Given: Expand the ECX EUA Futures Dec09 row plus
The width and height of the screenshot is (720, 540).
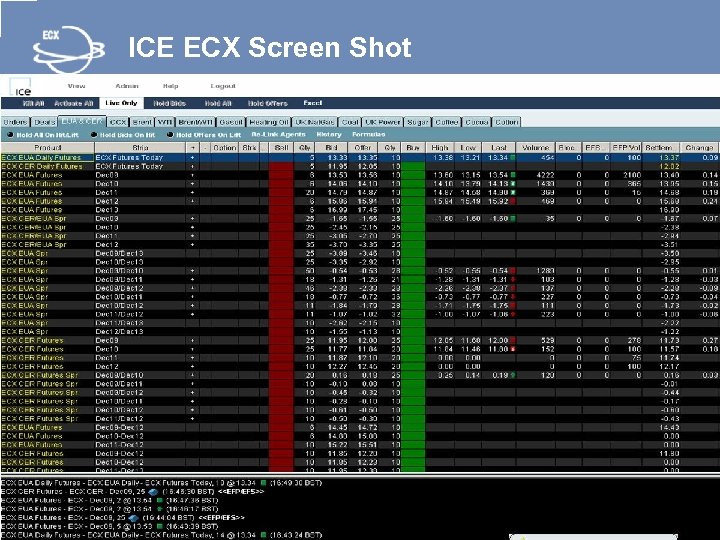Looking at the screenshot, I should [x=192, y=175].
